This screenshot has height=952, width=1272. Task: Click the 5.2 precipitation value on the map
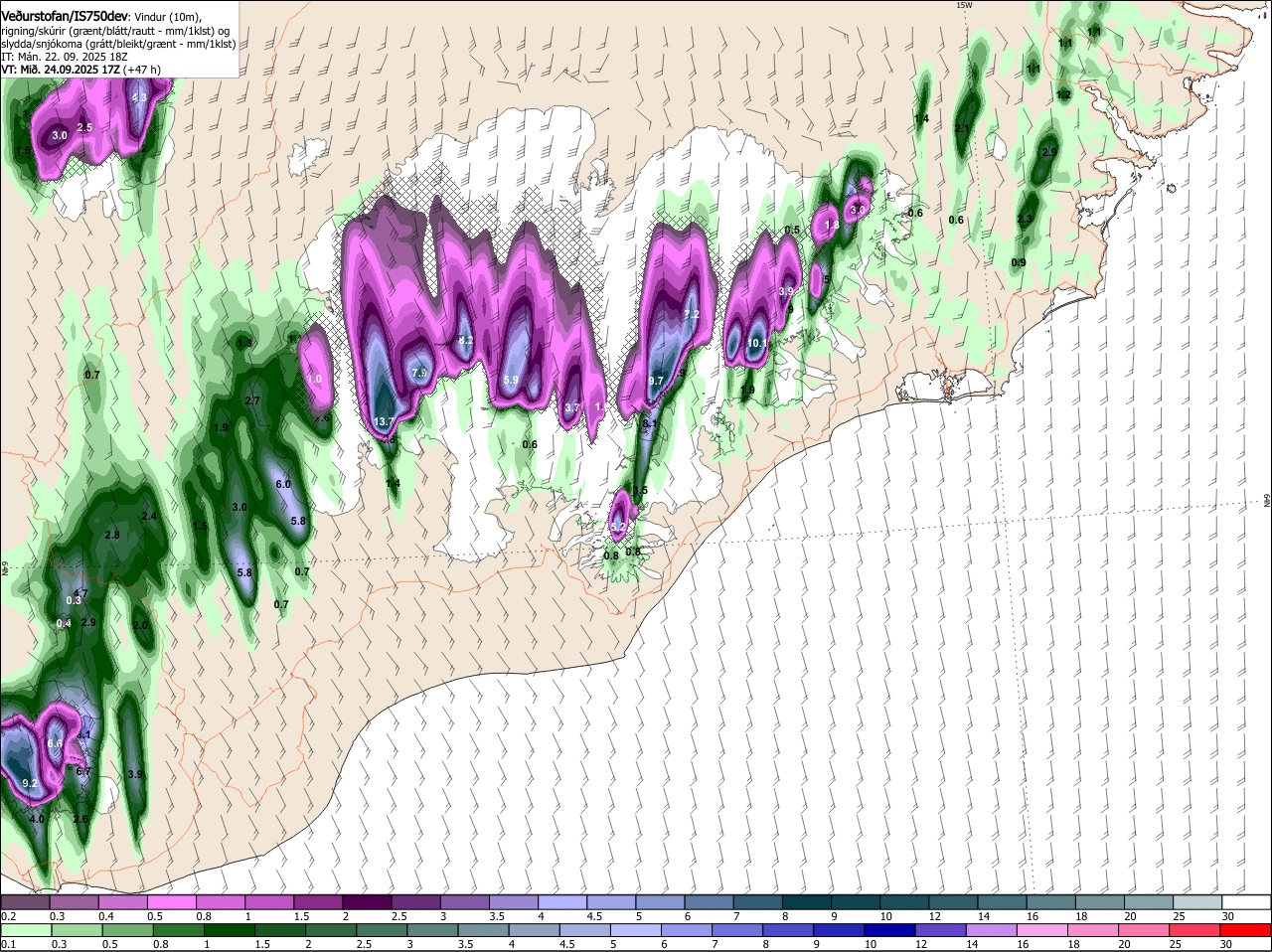point(618,526)
